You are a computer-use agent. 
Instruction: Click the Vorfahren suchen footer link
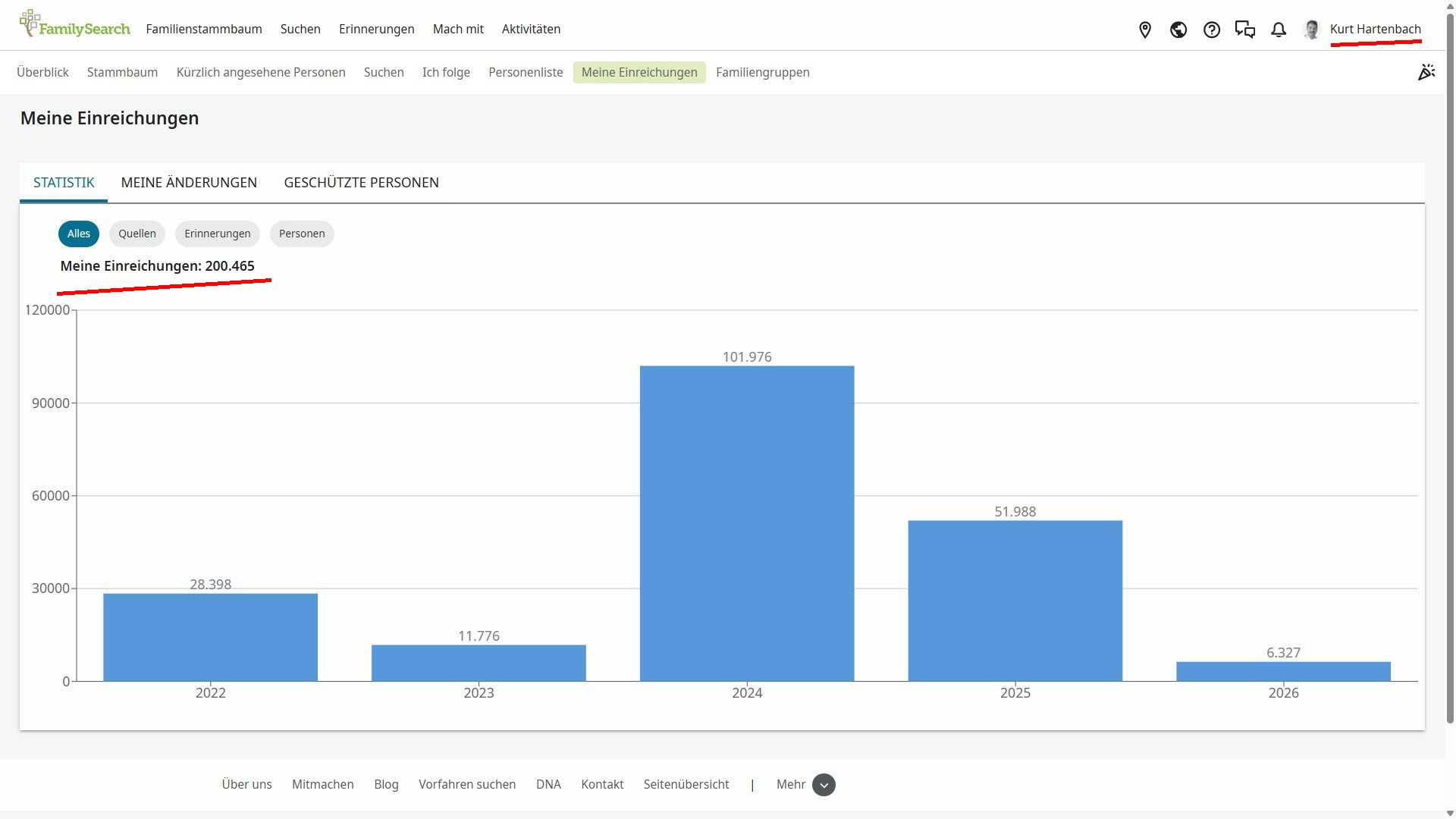[x=467, y=784]
